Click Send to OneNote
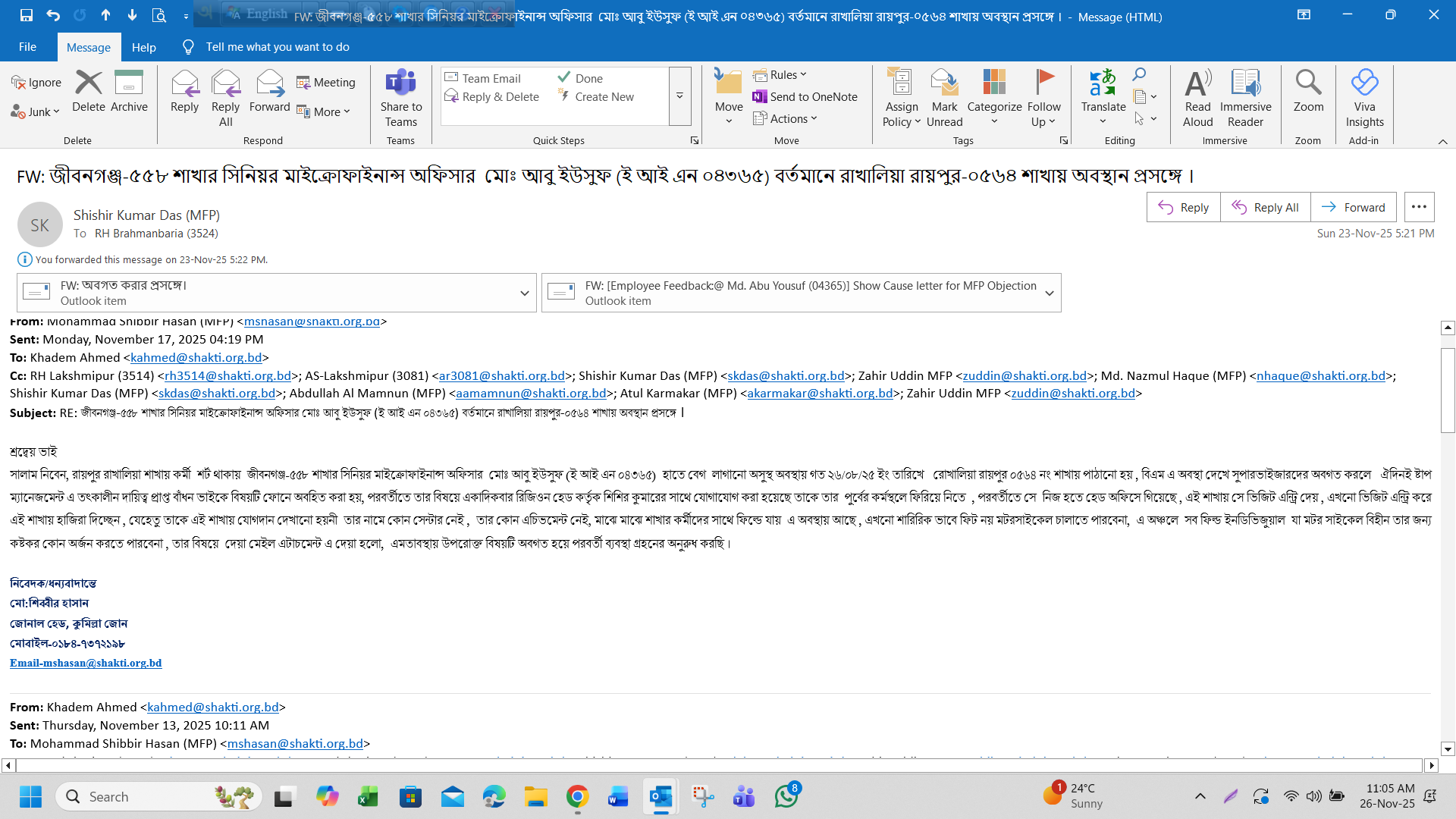 pyautogui.click(x=805, y=97)
